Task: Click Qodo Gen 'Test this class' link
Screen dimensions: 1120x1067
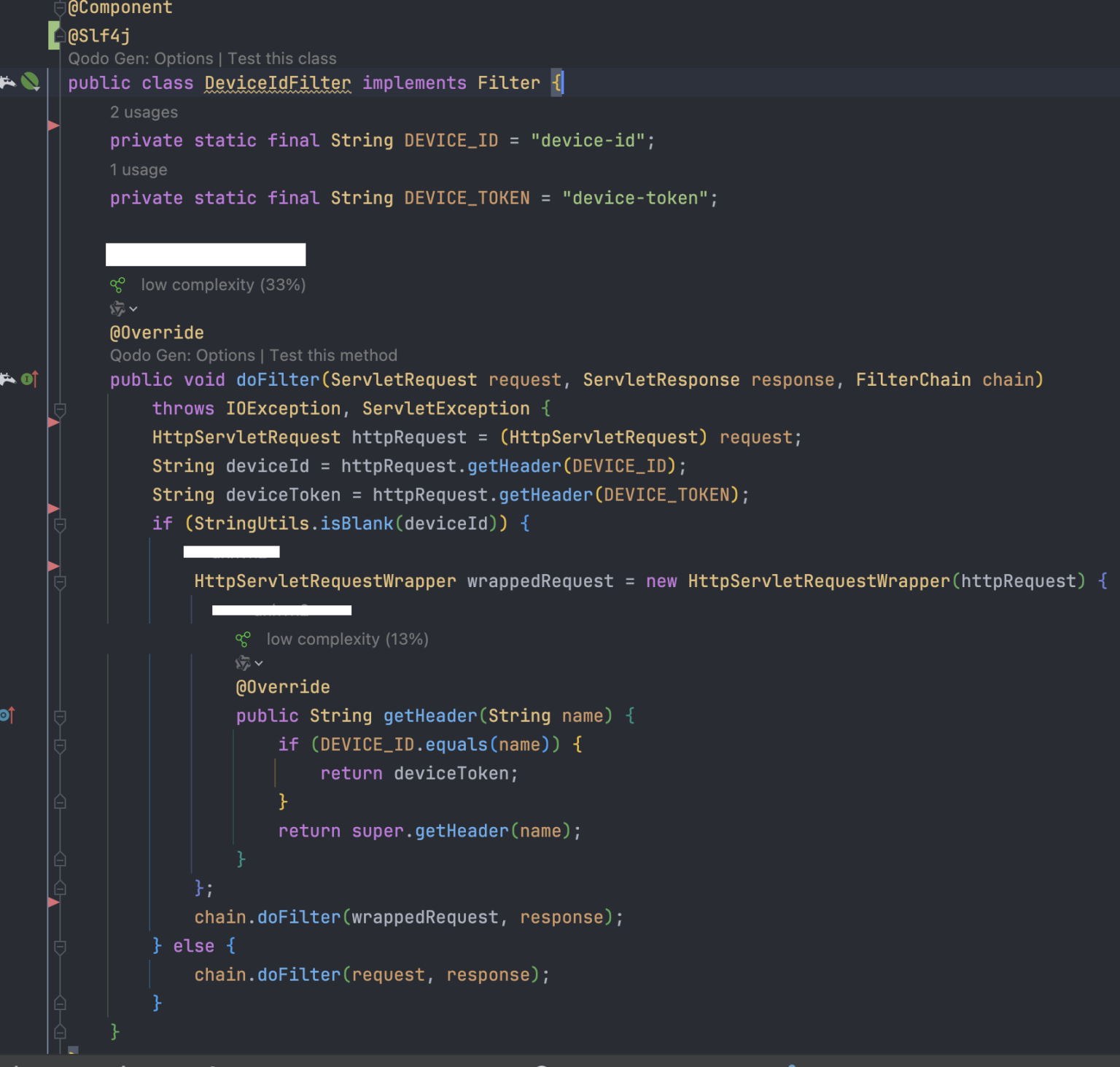Action: point(281,58)
